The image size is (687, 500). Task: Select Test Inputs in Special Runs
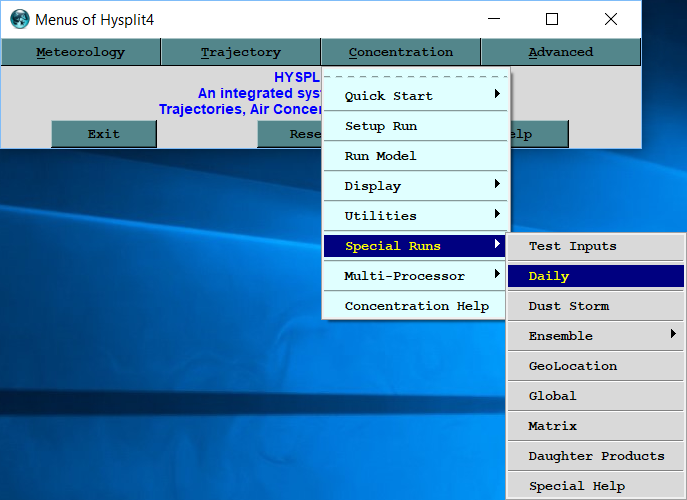(x=596, y=246)
